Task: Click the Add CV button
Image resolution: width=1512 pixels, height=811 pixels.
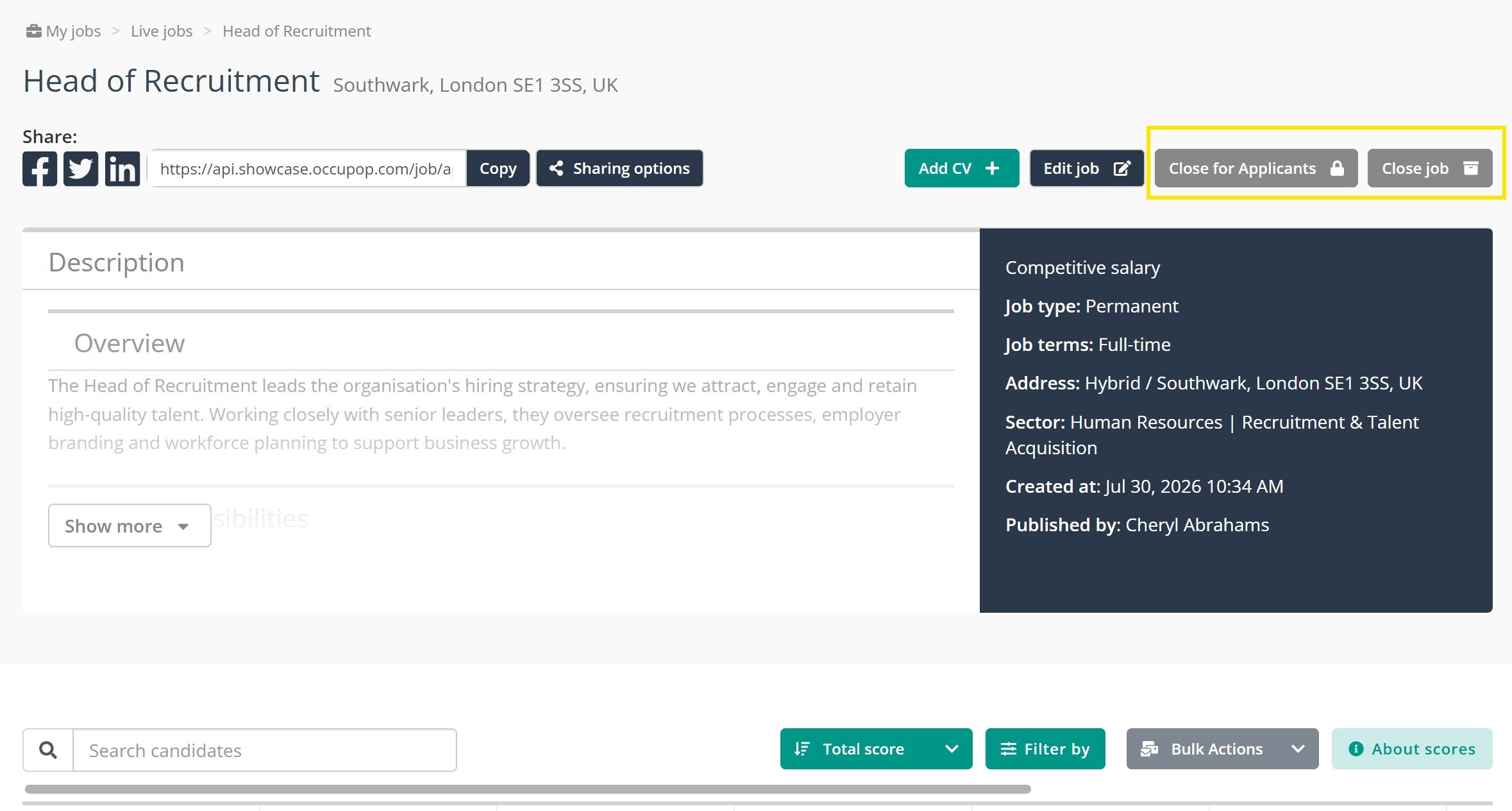Action: point(962,168)
